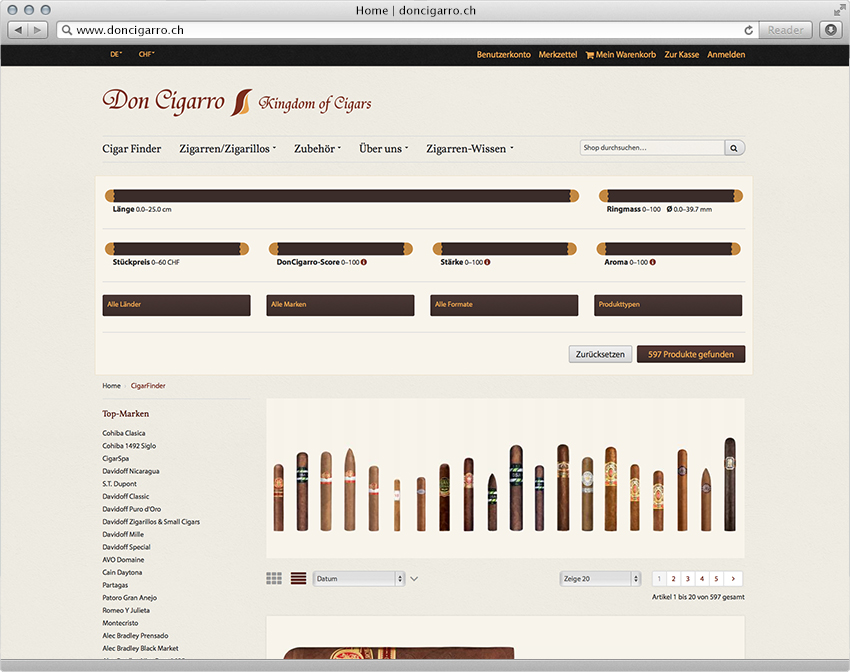Click the Aroma slider left handle

point(602,249)
